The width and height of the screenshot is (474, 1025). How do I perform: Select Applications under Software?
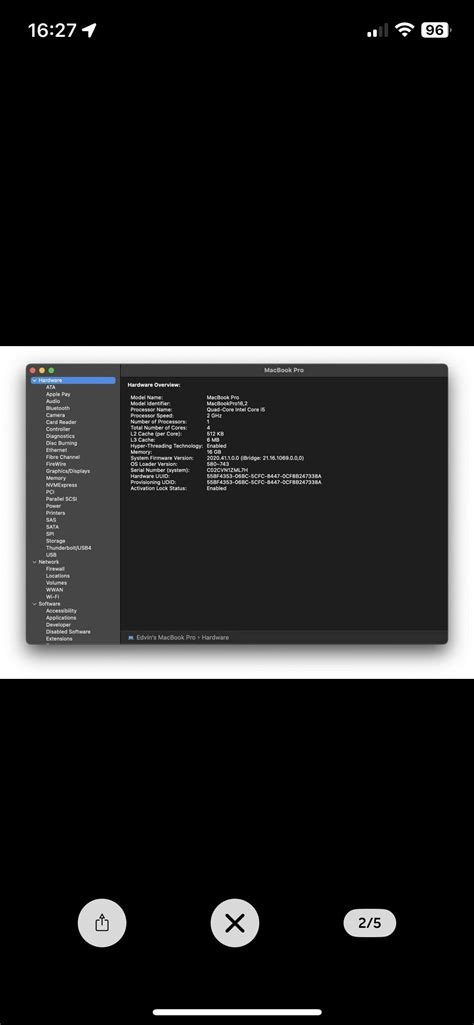61,618
